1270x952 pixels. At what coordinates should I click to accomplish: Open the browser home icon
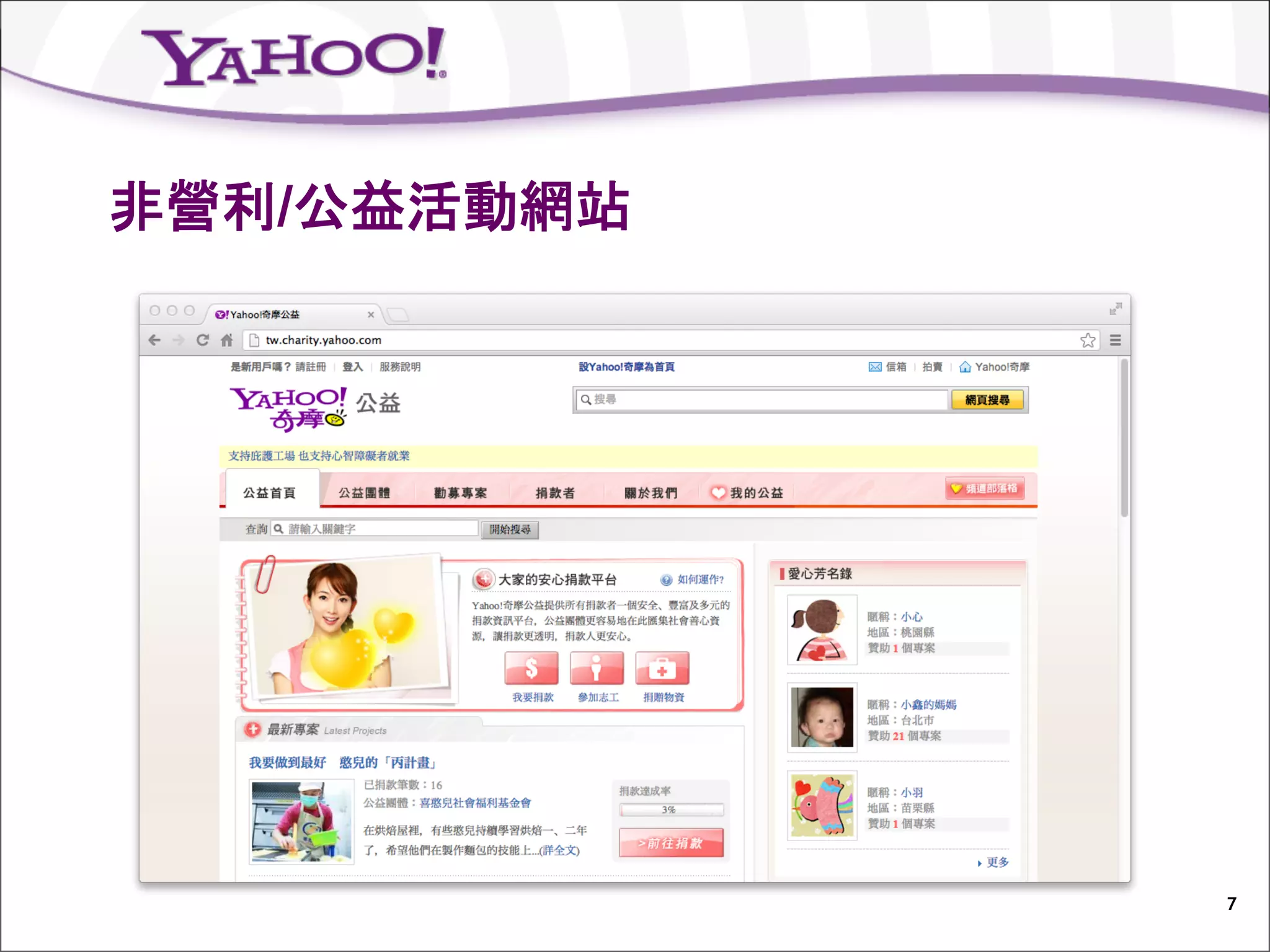point(227,340)
